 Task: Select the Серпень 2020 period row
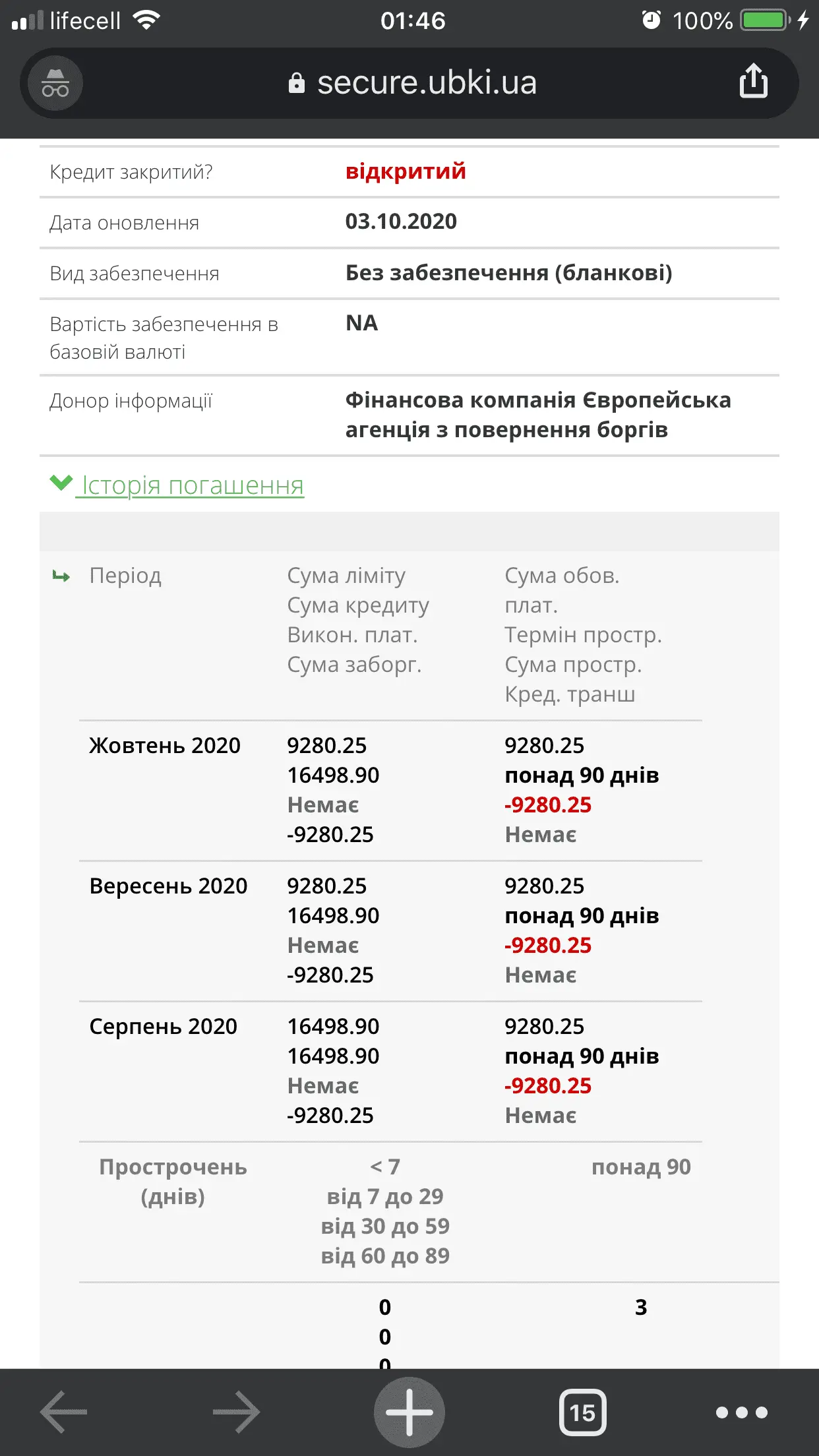(x=163, y=1026)
